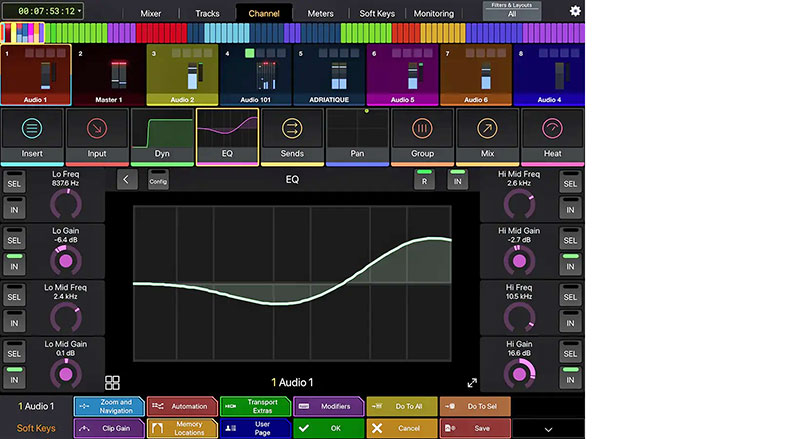This screenshot has height=439, width=800.
Task: Toggle Hi Mid Freq SEL button
Action: pyautogui.click(x=570, y=182)
